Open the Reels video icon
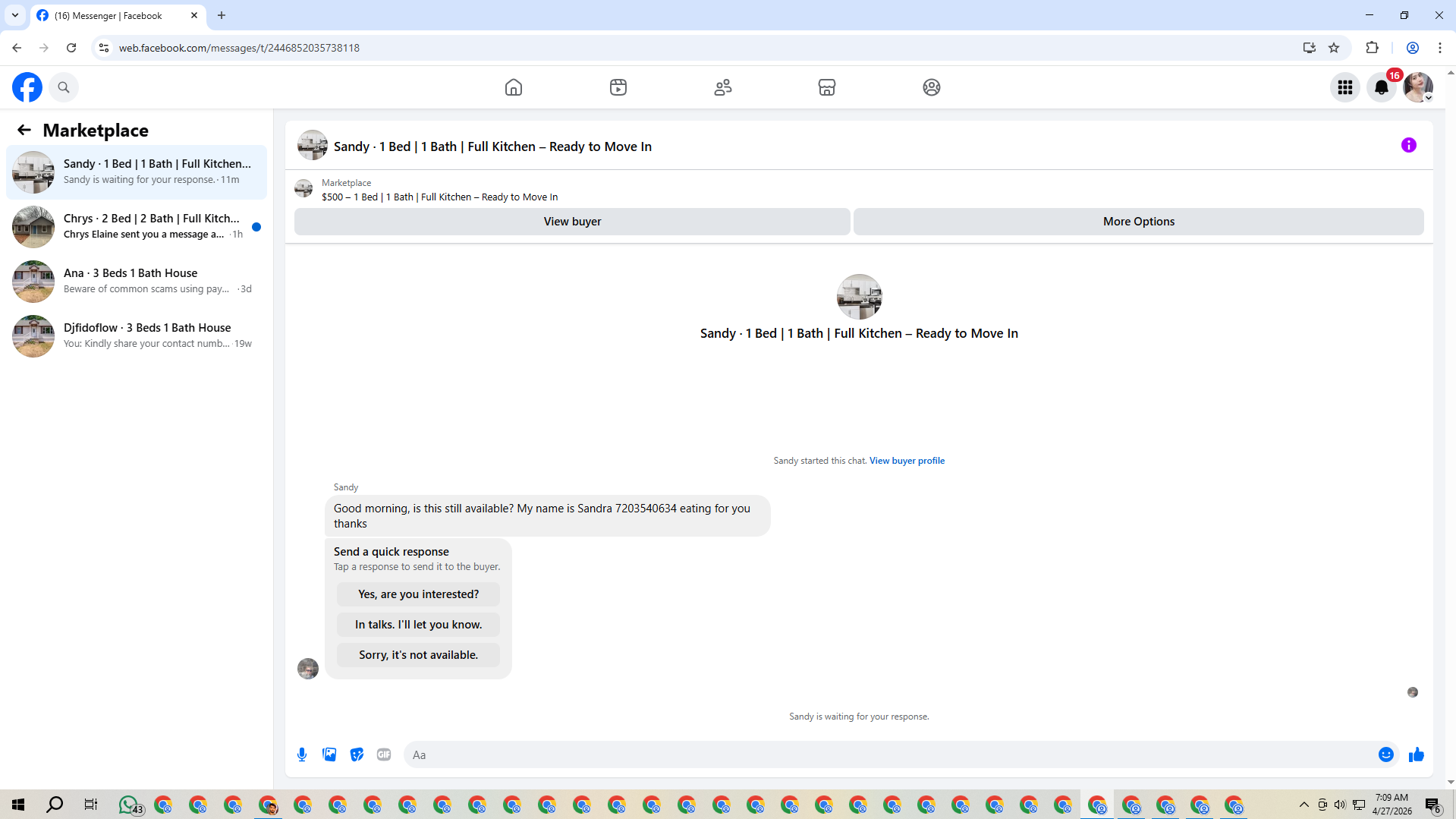Viewport: 1456px width, 819px height. tap(618, 87)
